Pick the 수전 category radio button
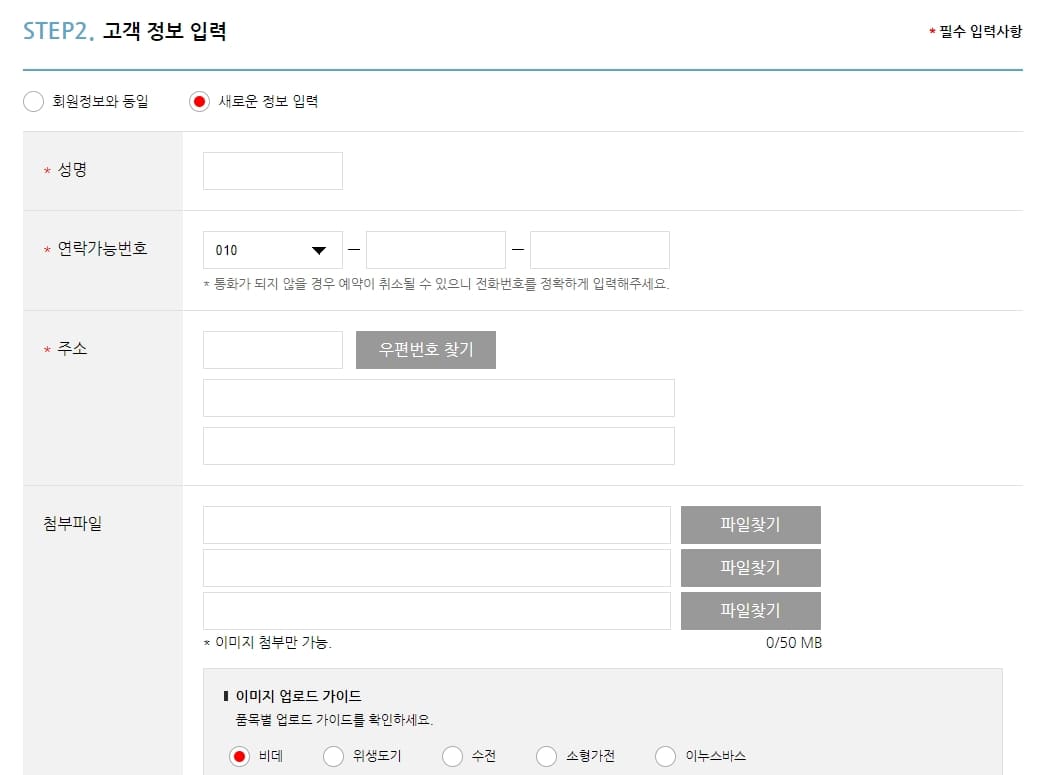This screenshot has width=1048, height=775. click(x=452, y=757)
